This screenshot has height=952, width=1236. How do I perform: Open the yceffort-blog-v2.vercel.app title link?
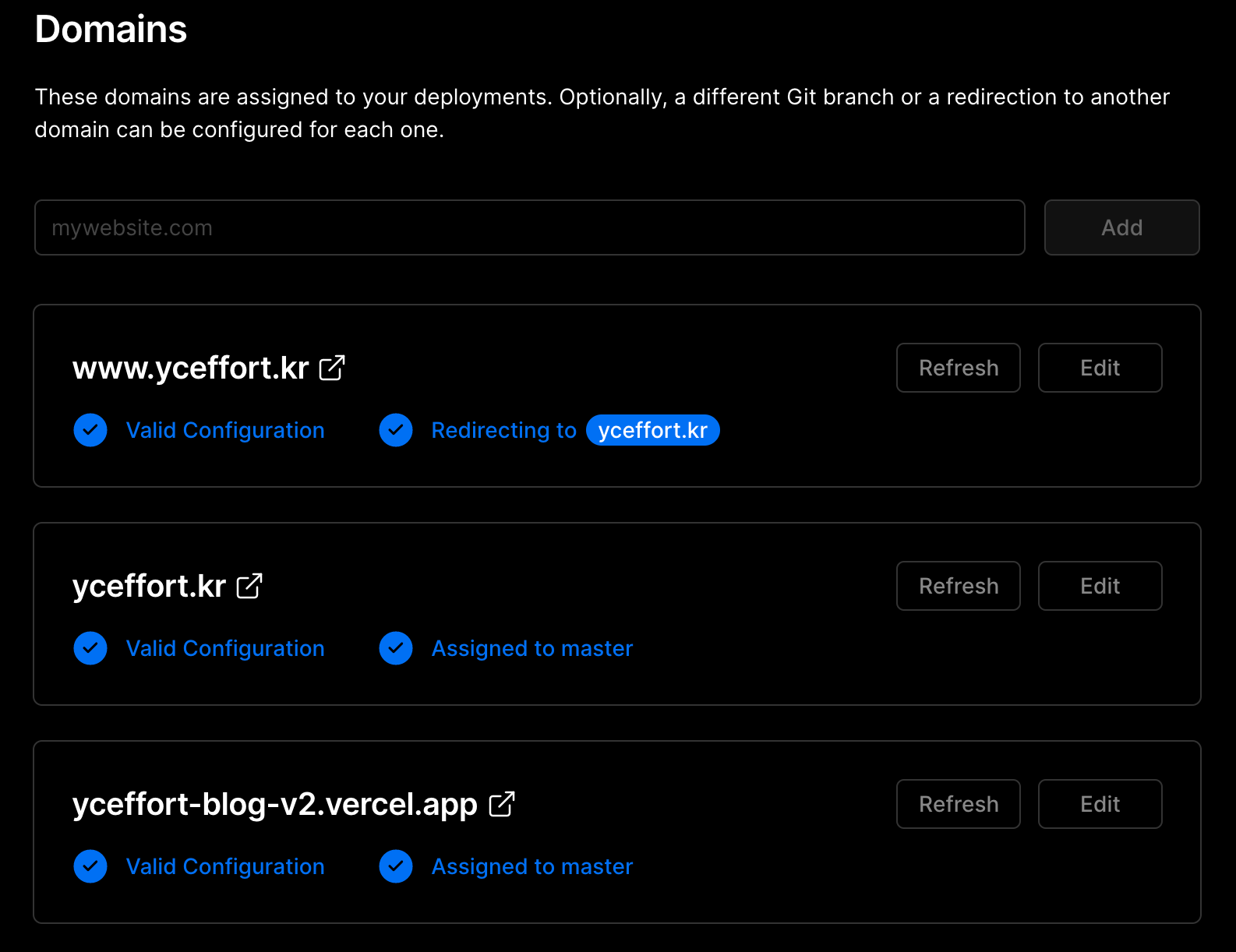(274, 804)
